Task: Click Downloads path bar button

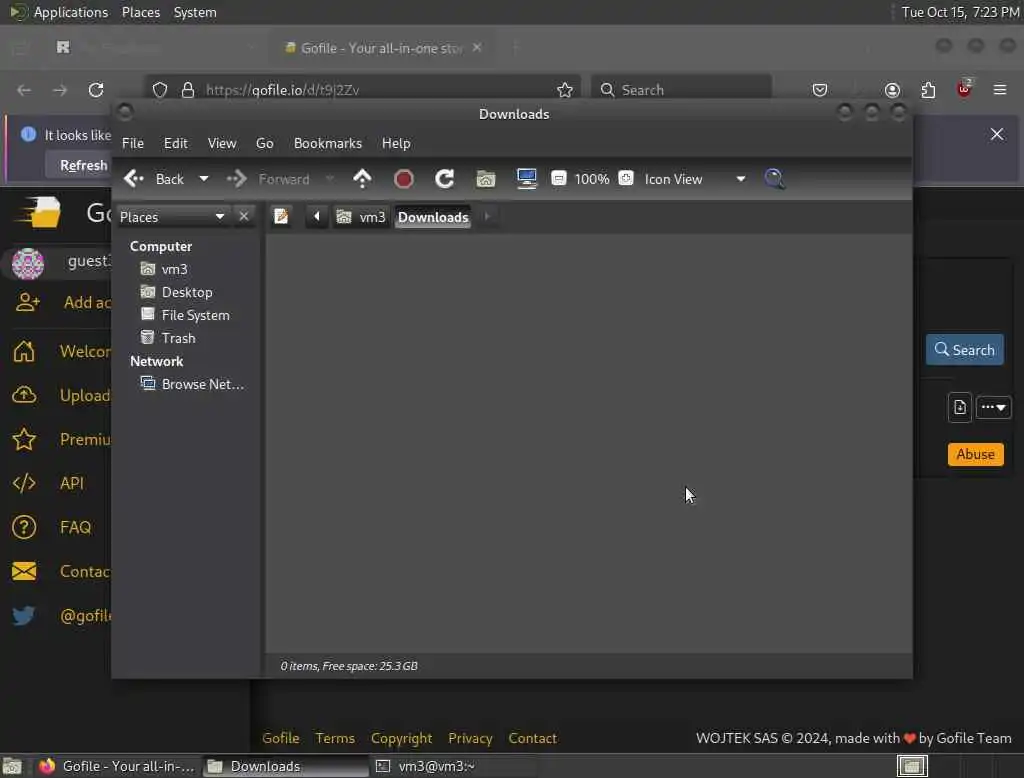Action: [433, 216]
